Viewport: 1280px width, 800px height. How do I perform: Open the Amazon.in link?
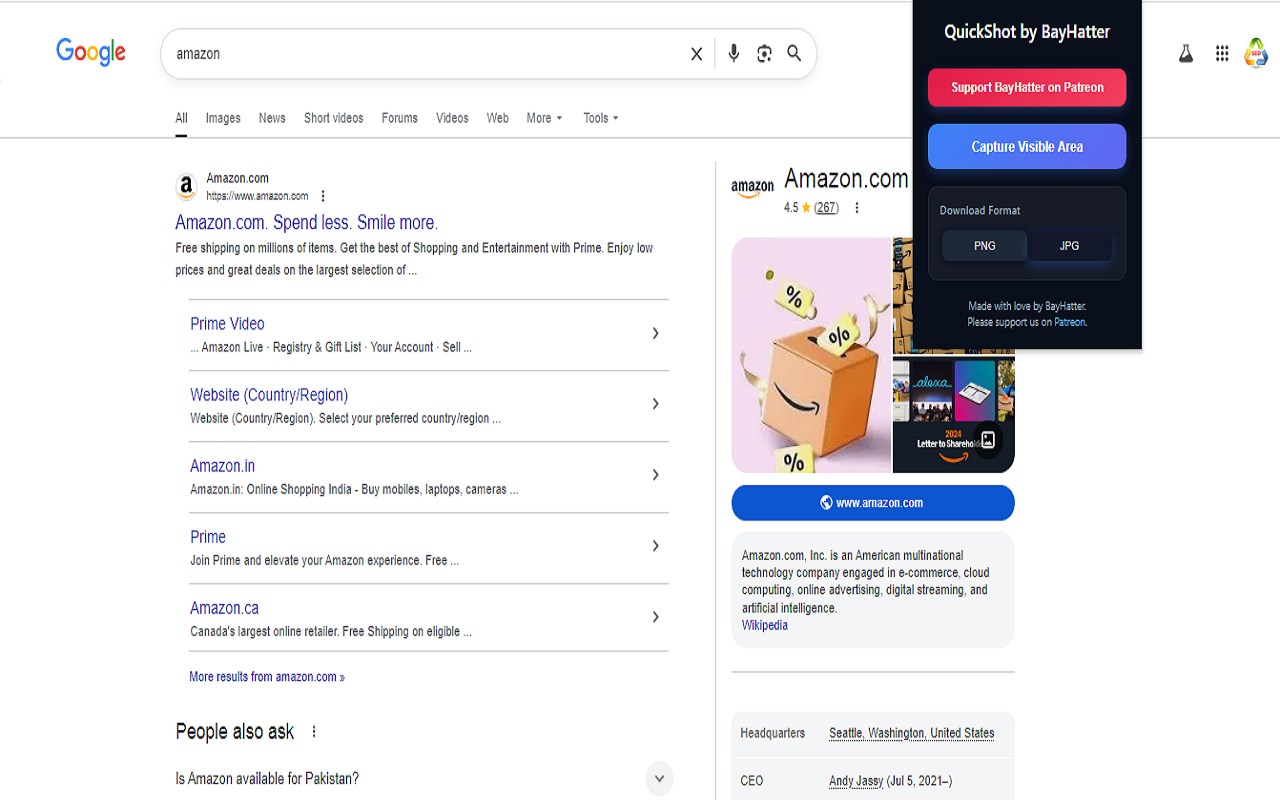tap(222, 466)
